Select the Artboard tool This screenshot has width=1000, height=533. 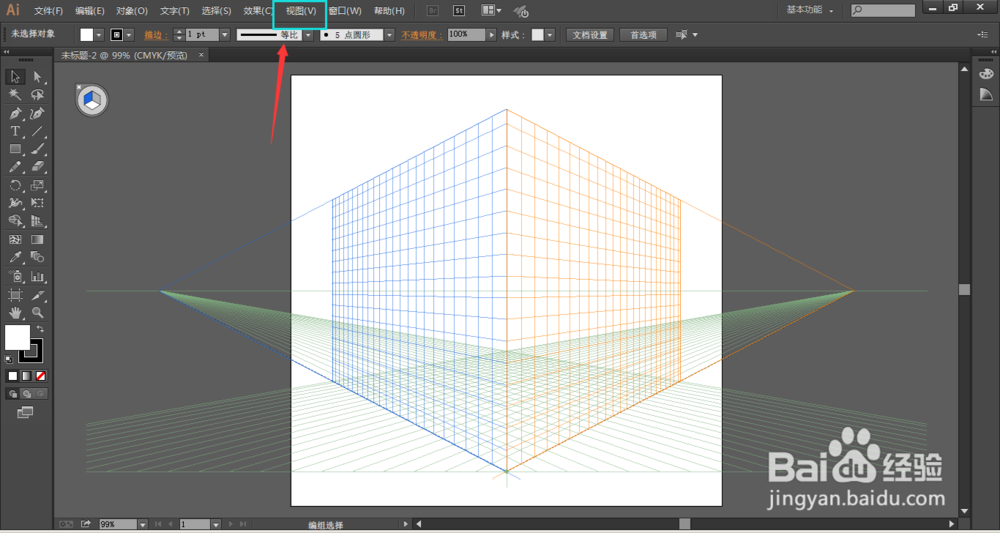click(x=15, y=295)
